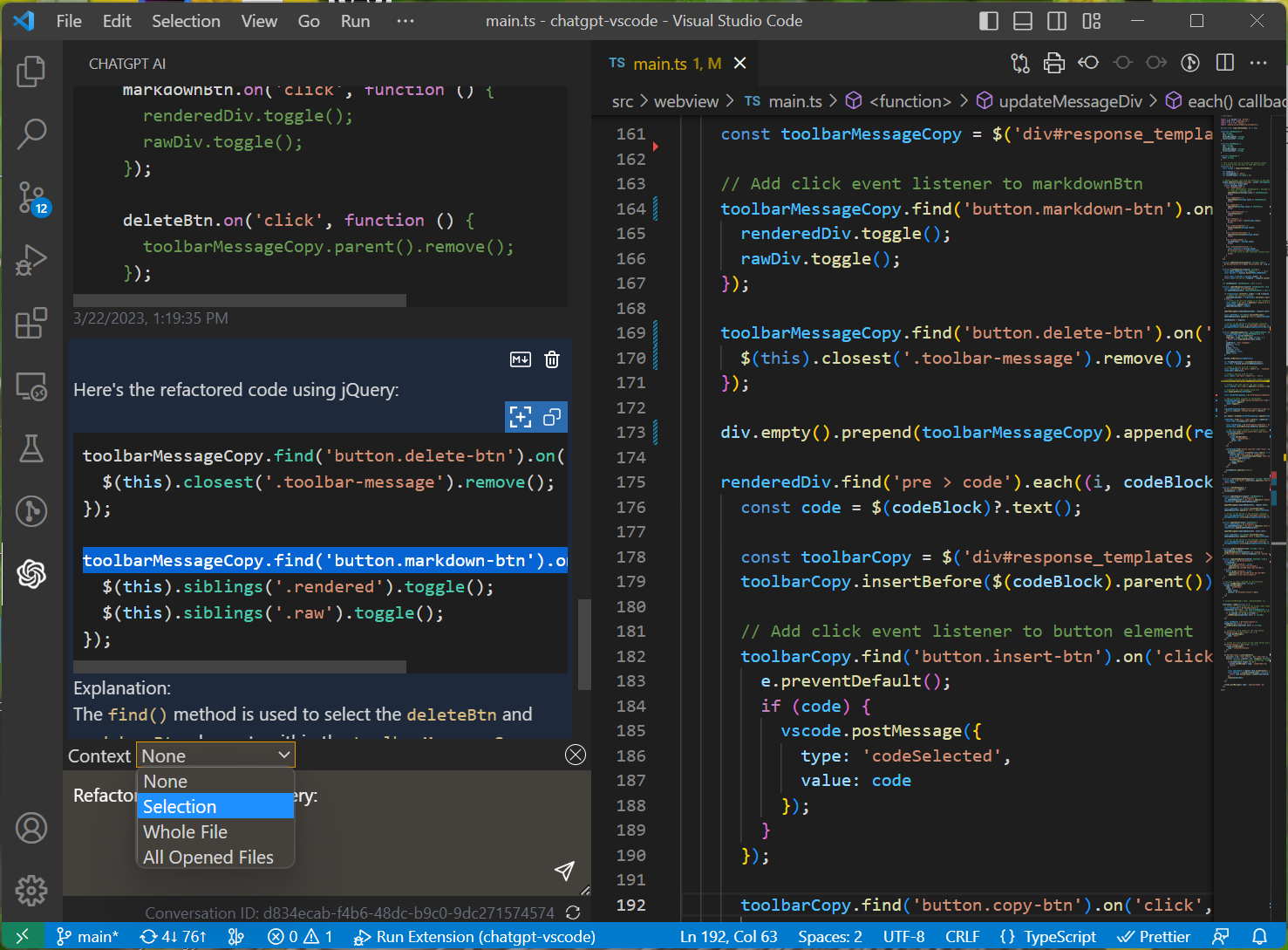Open the Run menu
Screen dimensions: 1288x950
click(x=355, y=21)
